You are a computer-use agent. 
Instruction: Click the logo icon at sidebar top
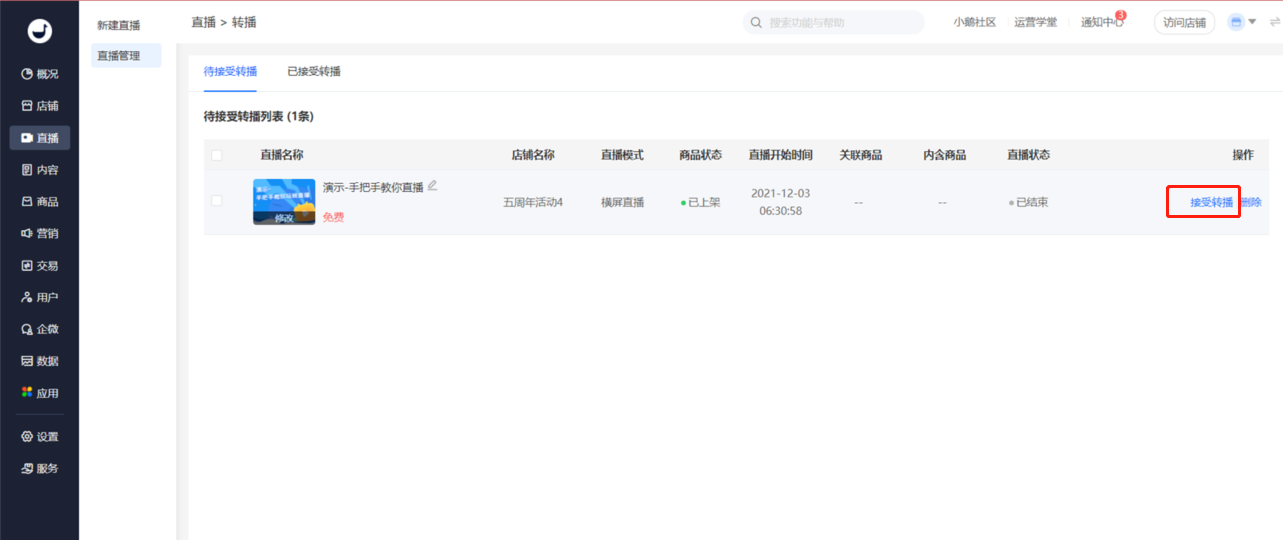click(39, 32)
